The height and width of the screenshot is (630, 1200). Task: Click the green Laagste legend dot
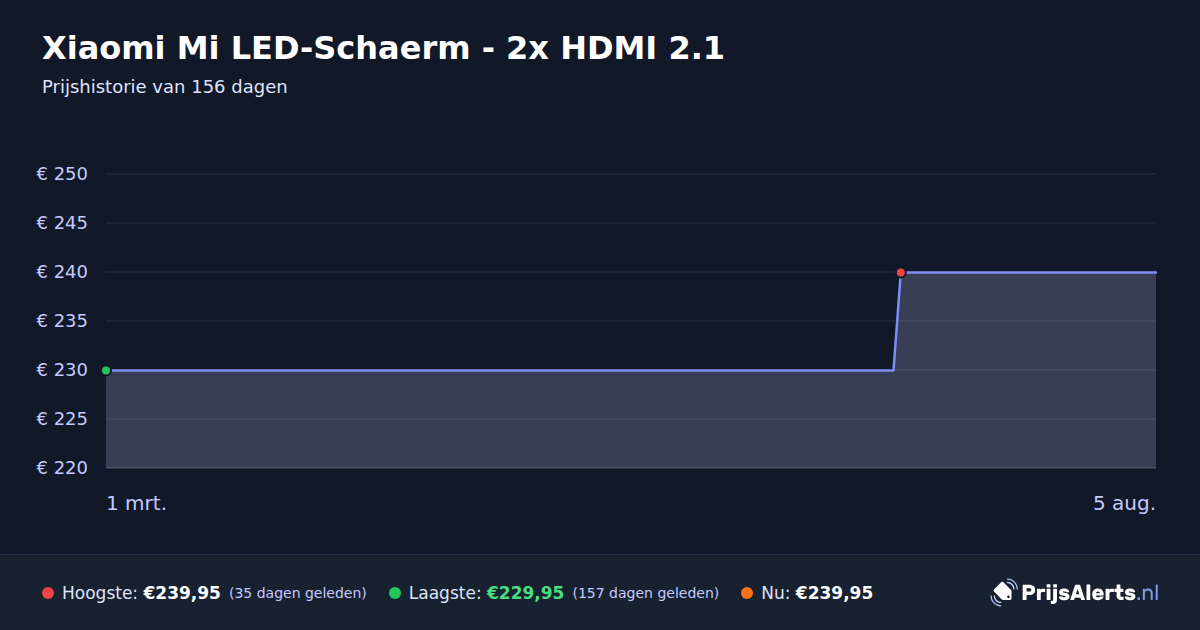click(x=395, y=593)
